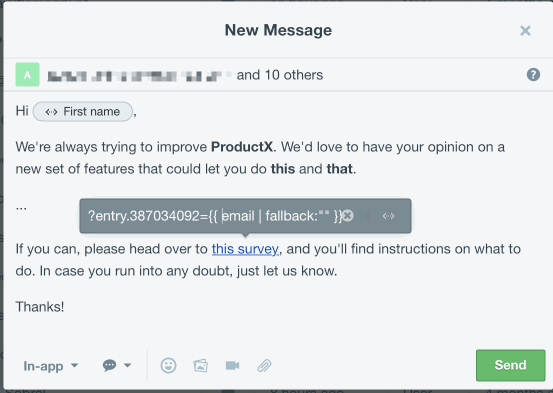This screenshot has height=393, width=553.
Task: Open the chat bubble message type dropdown
Action: (117, 365)
